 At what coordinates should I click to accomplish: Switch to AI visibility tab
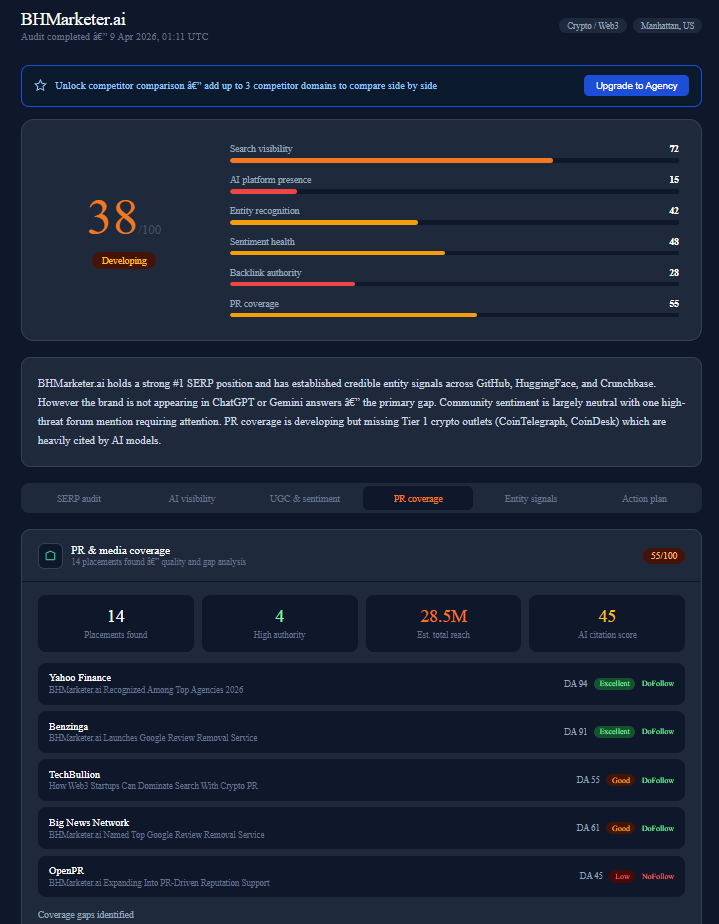click(192, 499)
